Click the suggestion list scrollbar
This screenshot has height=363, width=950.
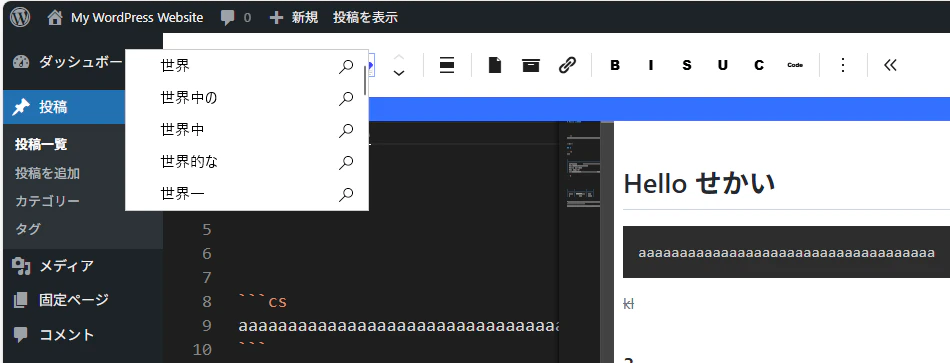tap(365, 80)
